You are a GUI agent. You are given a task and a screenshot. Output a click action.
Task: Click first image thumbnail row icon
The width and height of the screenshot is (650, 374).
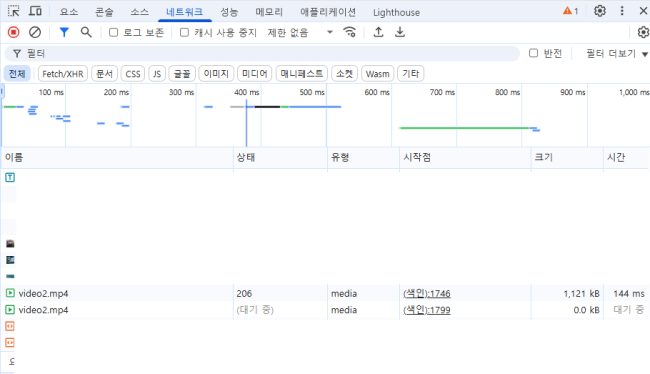10,244
